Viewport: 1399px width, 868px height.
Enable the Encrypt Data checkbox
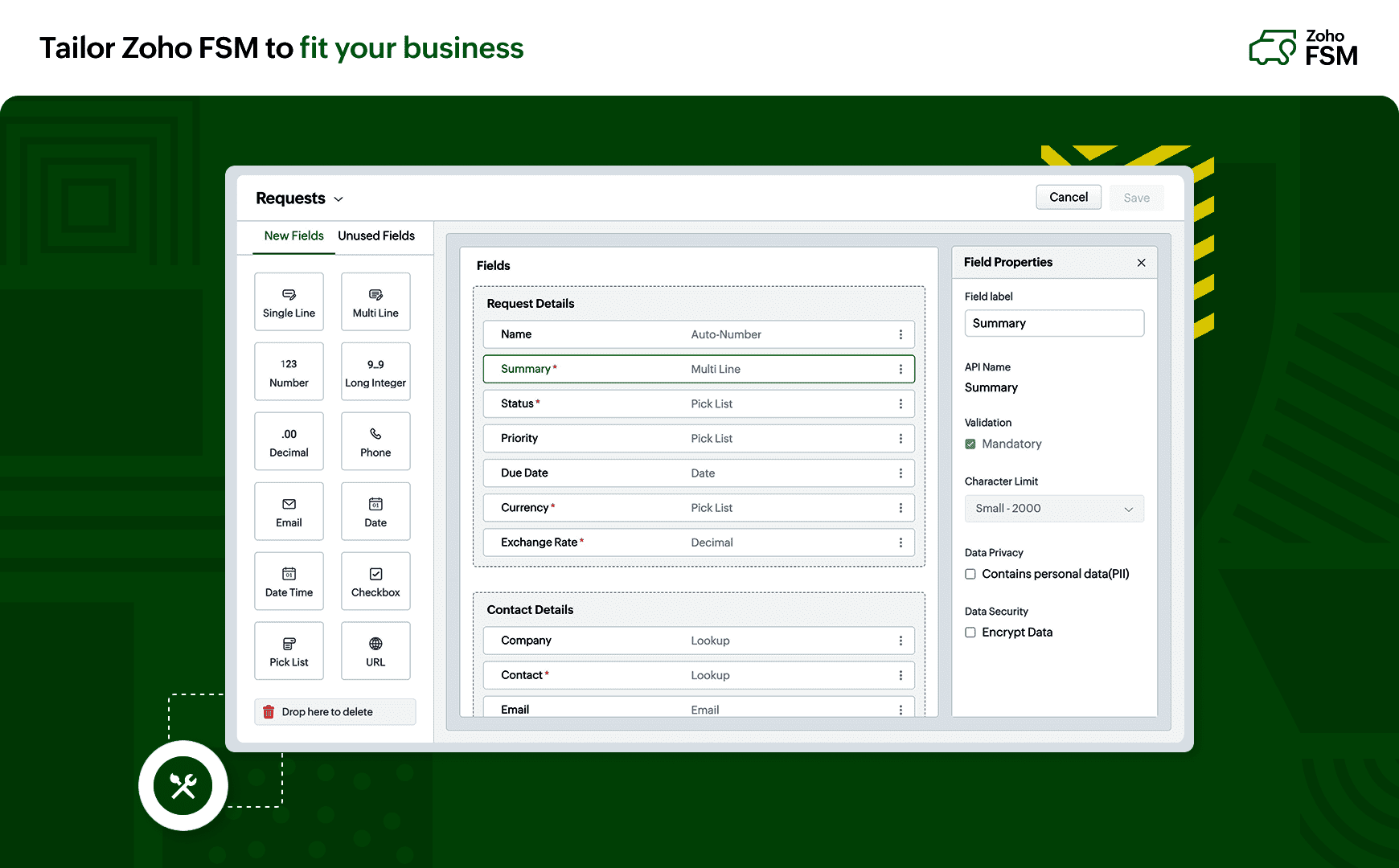click(x=970, y=633)
